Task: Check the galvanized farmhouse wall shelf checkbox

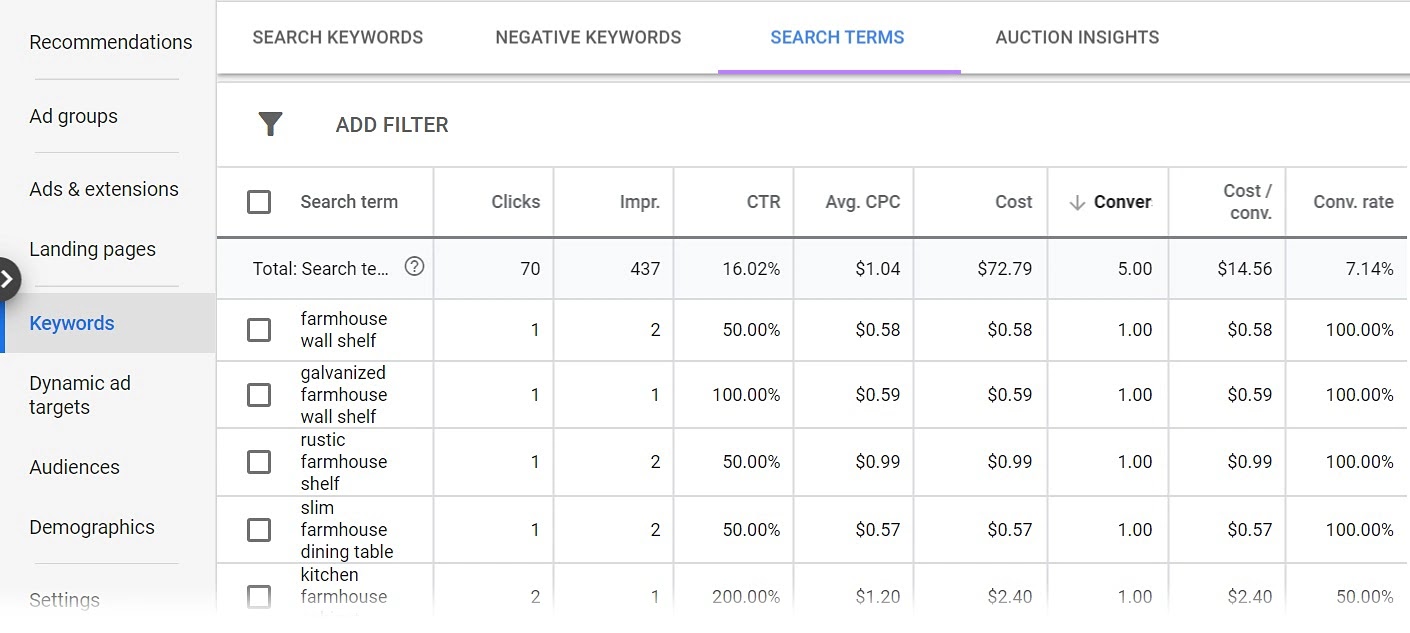Action: (x=259, y=394)
